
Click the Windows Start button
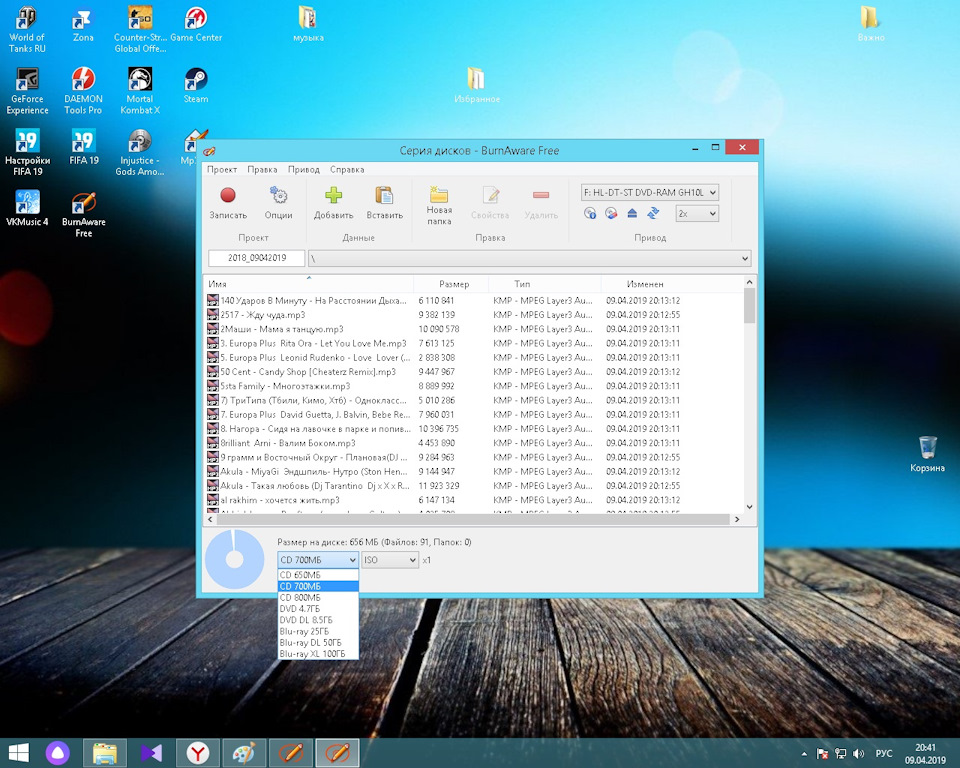click(18, 753)
